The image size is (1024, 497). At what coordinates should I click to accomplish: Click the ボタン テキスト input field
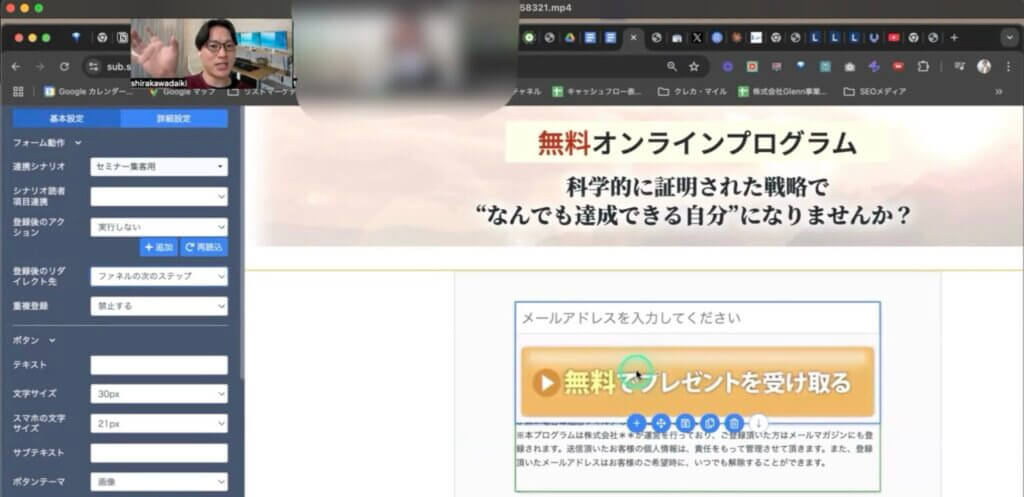tap(159, 365)
